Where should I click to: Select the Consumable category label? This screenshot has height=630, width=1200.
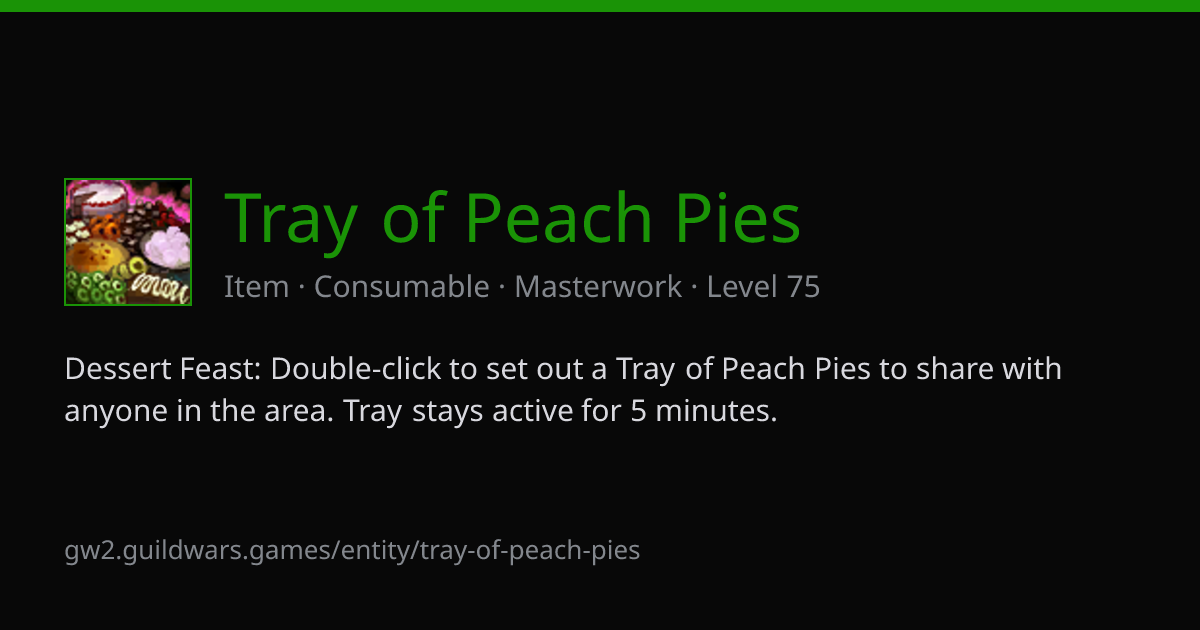(402, 287)
